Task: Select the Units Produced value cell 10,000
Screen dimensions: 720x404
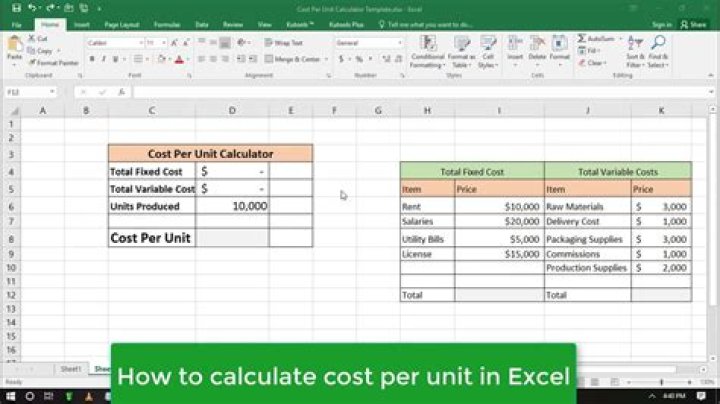Action: click(x=233, y=205)
